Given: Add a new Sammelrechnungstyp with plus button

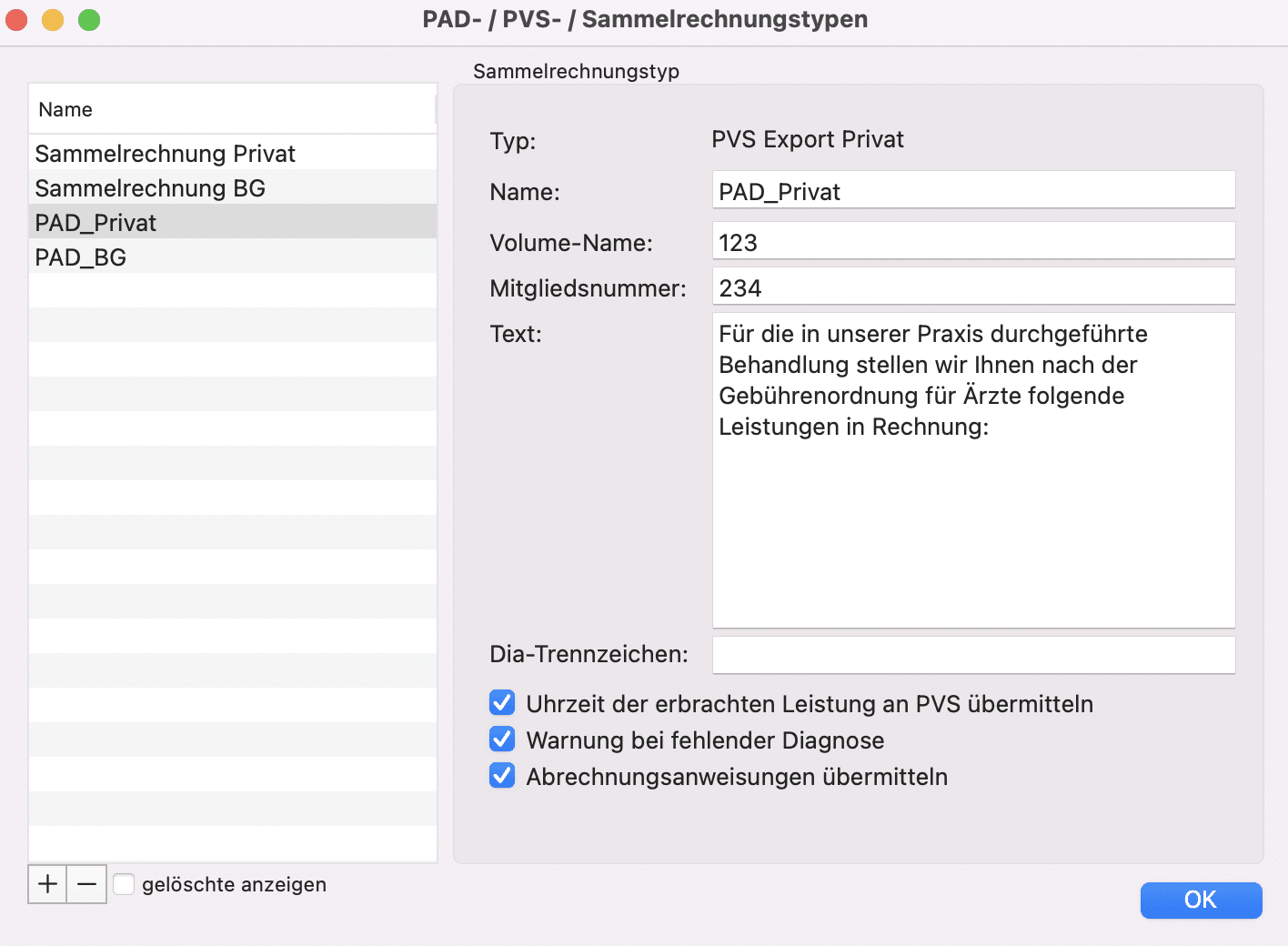Looking at the screenshot, I should point(47,884).
